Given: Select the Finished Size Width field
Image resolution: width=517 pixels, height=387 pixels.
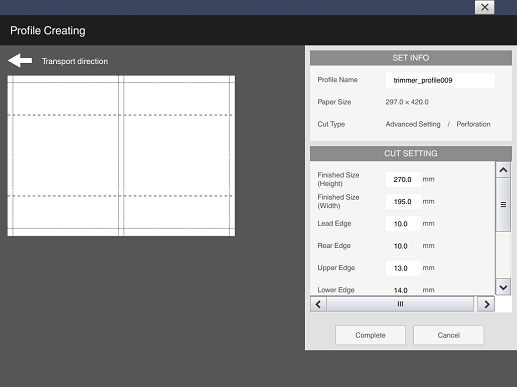Looking at the screenshot, I should click(x=403, y=202).
